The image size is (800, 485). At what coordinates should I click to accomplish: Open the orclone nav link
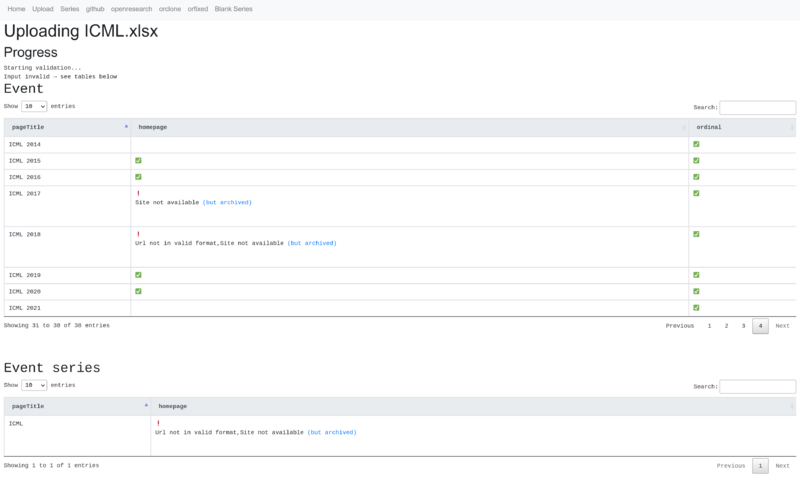[170, 9]
